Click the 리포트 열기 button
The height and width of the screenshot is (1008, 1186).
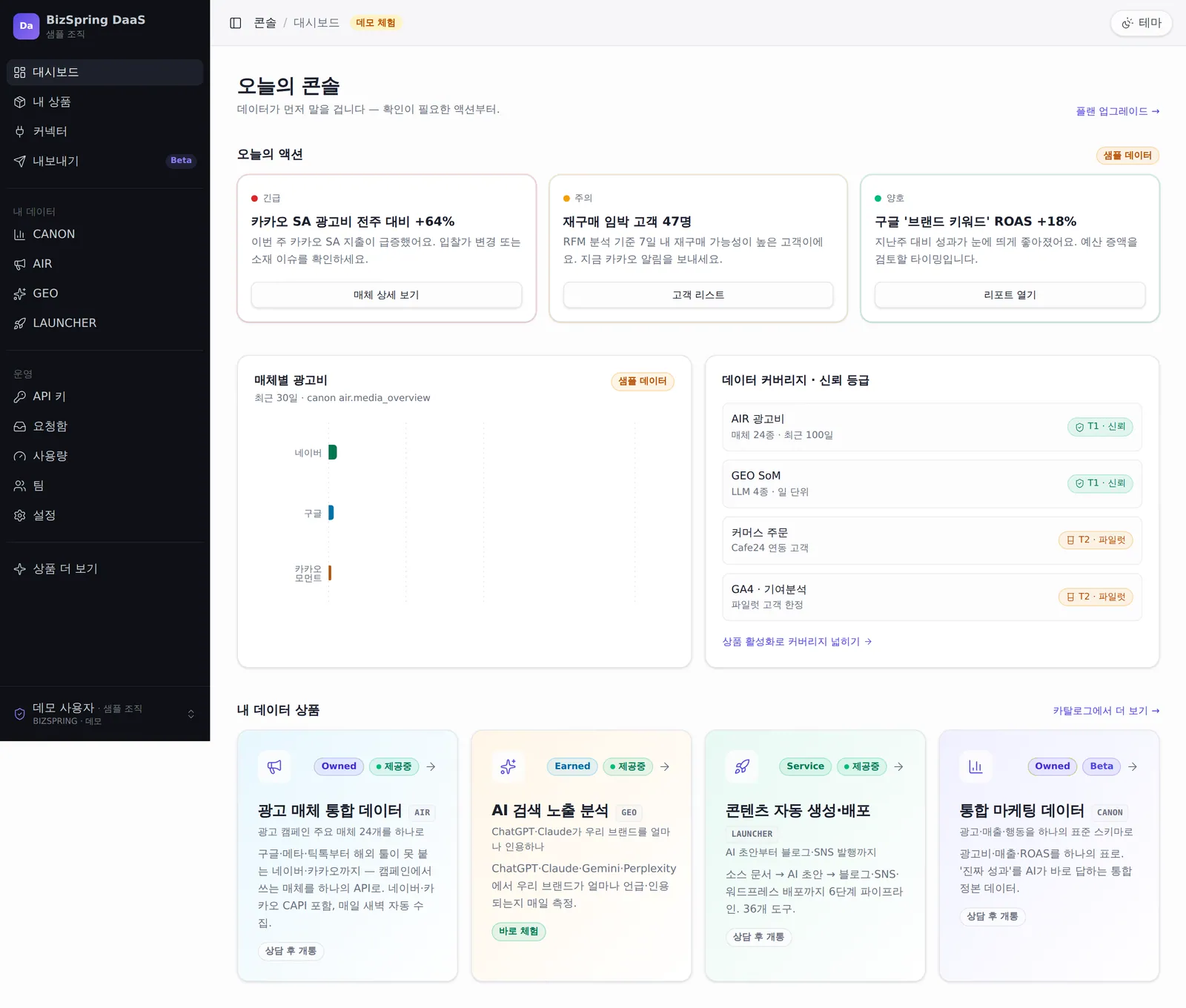(x=1010, y=295)
